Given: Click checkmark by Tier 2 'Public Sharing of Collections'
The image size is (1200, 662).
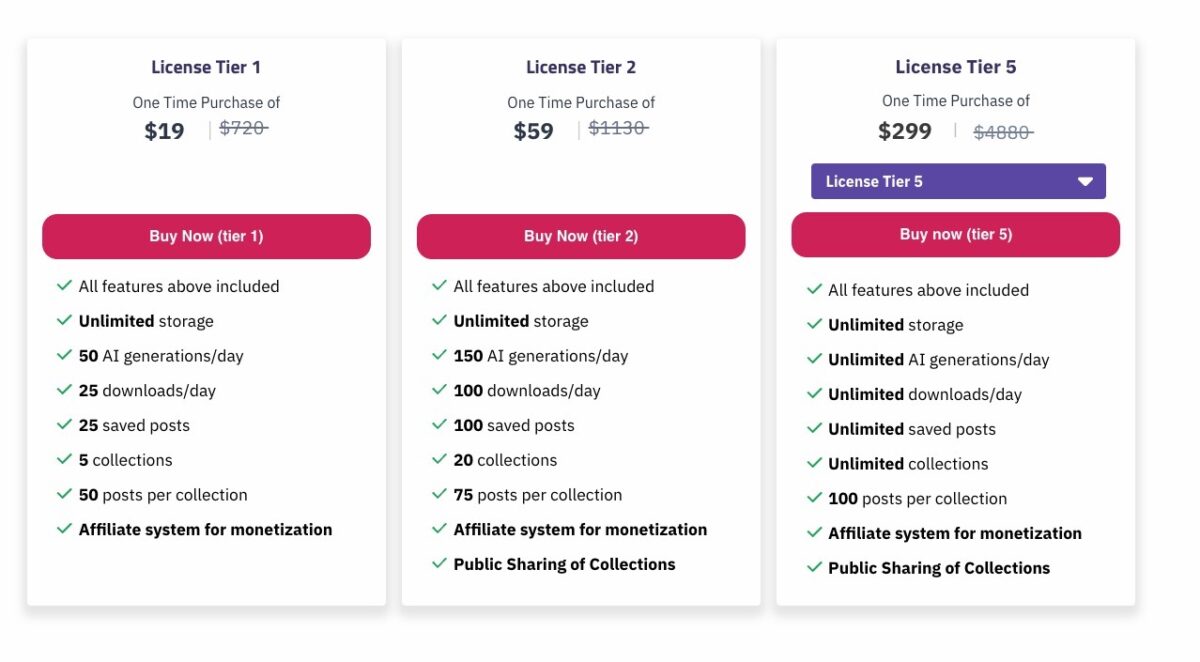Looking at the screenshot, I should pyautogui.click(x=439, y=563).
